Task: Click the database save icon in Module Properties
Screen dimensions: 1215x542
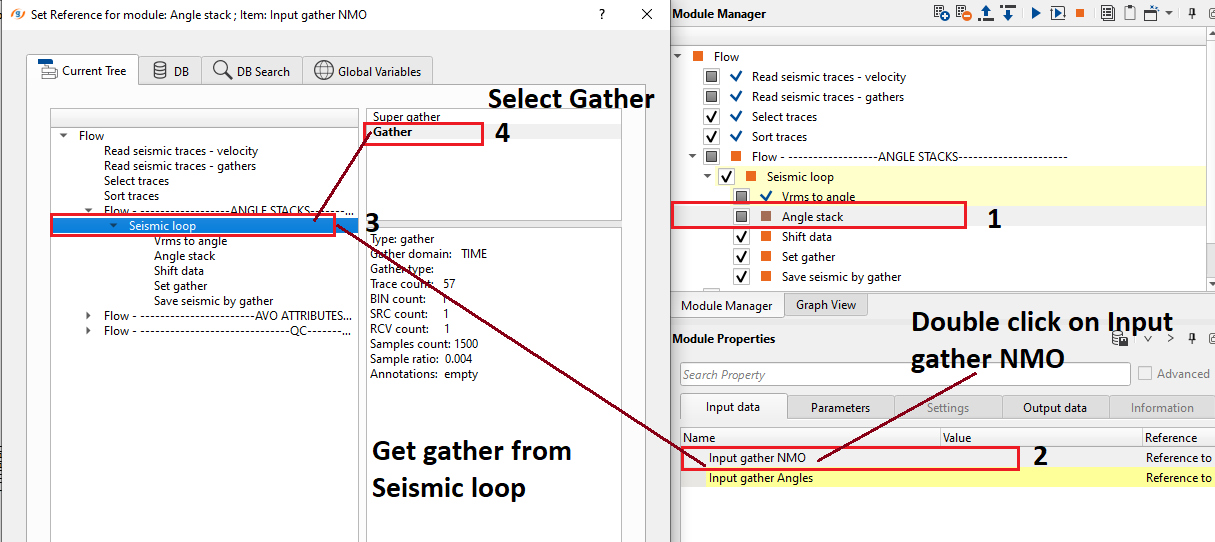Action: point(1122,339)
